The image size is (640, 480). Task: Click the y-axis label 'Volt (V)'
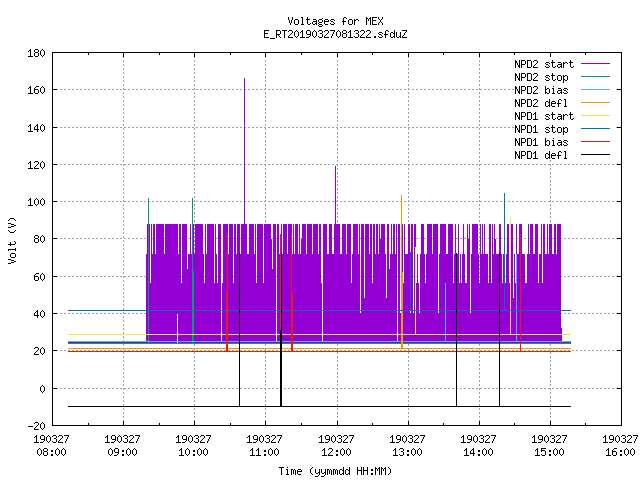[x=12, y=241]
